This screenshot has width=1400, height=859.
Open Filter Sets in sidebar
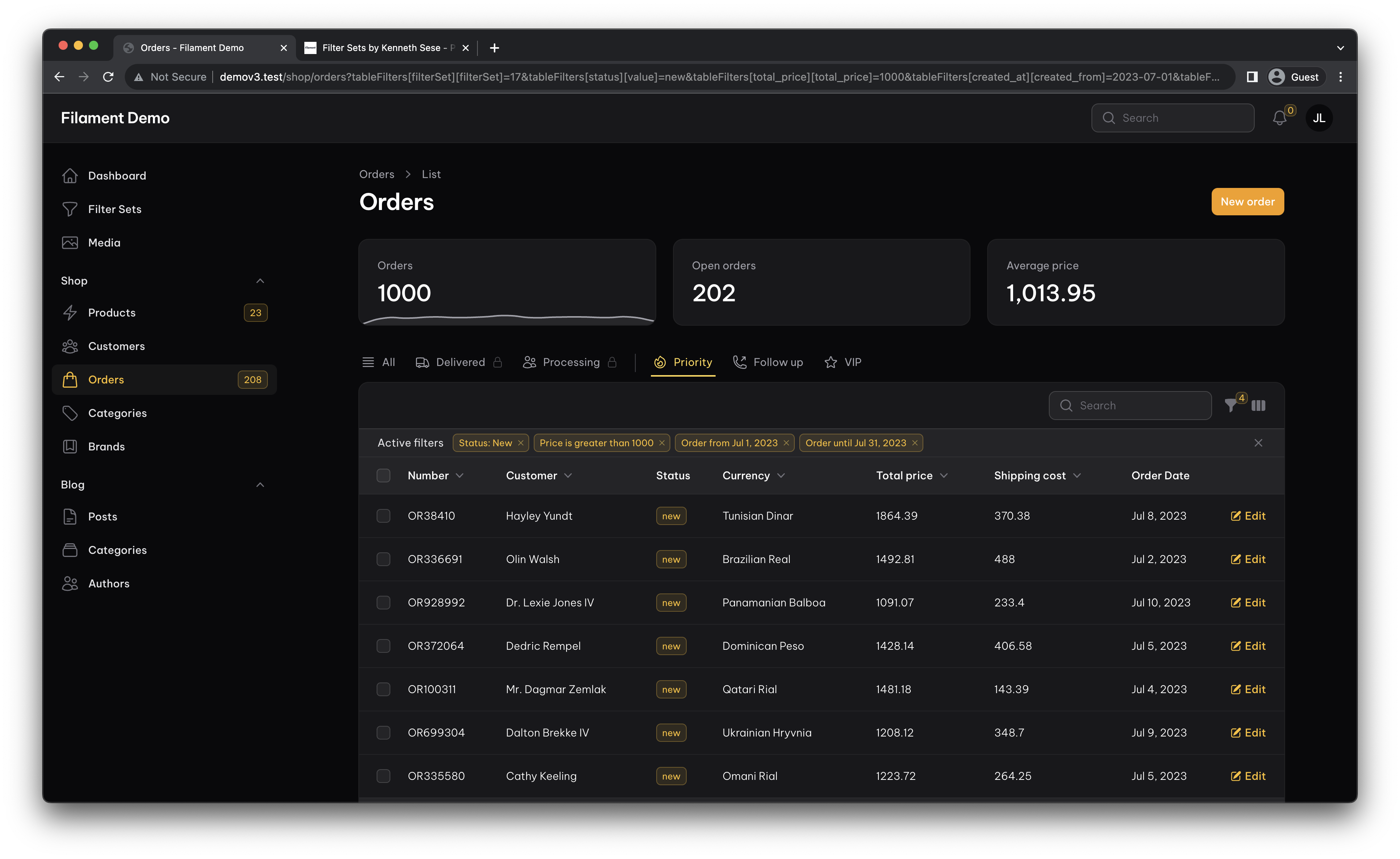[114, 209]
